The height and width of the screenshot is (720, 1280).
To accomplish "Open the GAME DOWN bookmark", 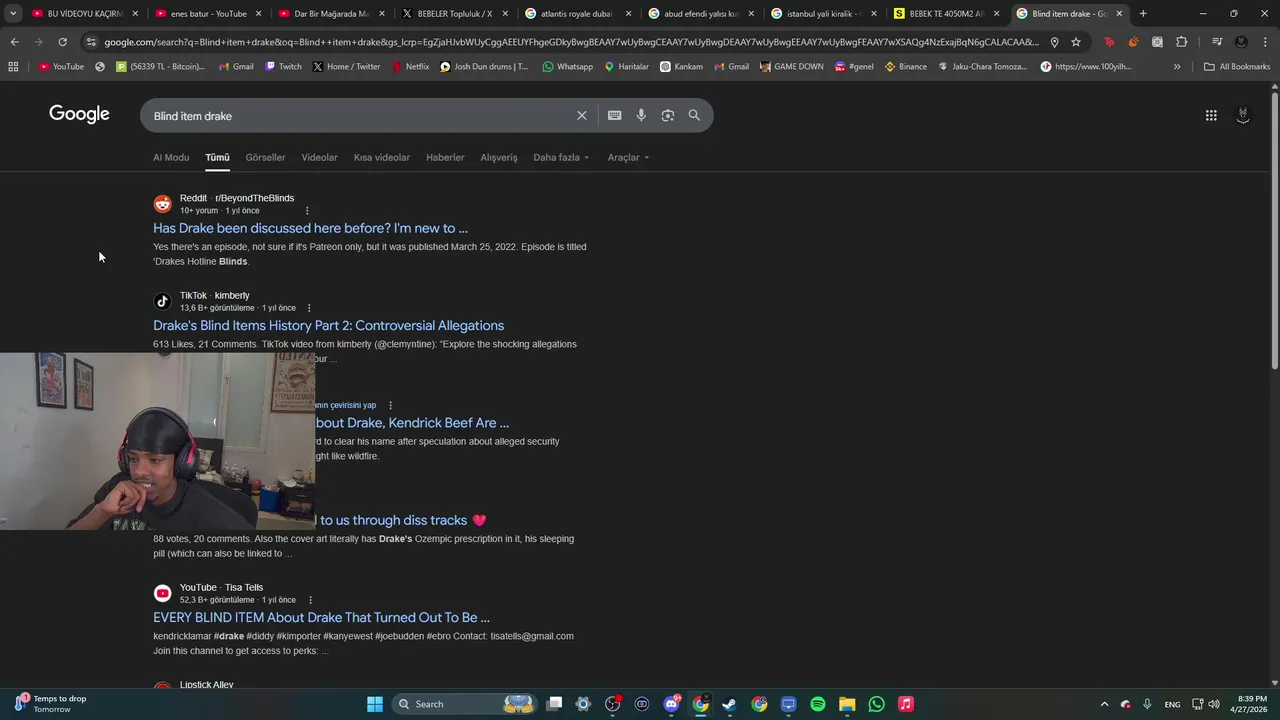I will point(792,66).
